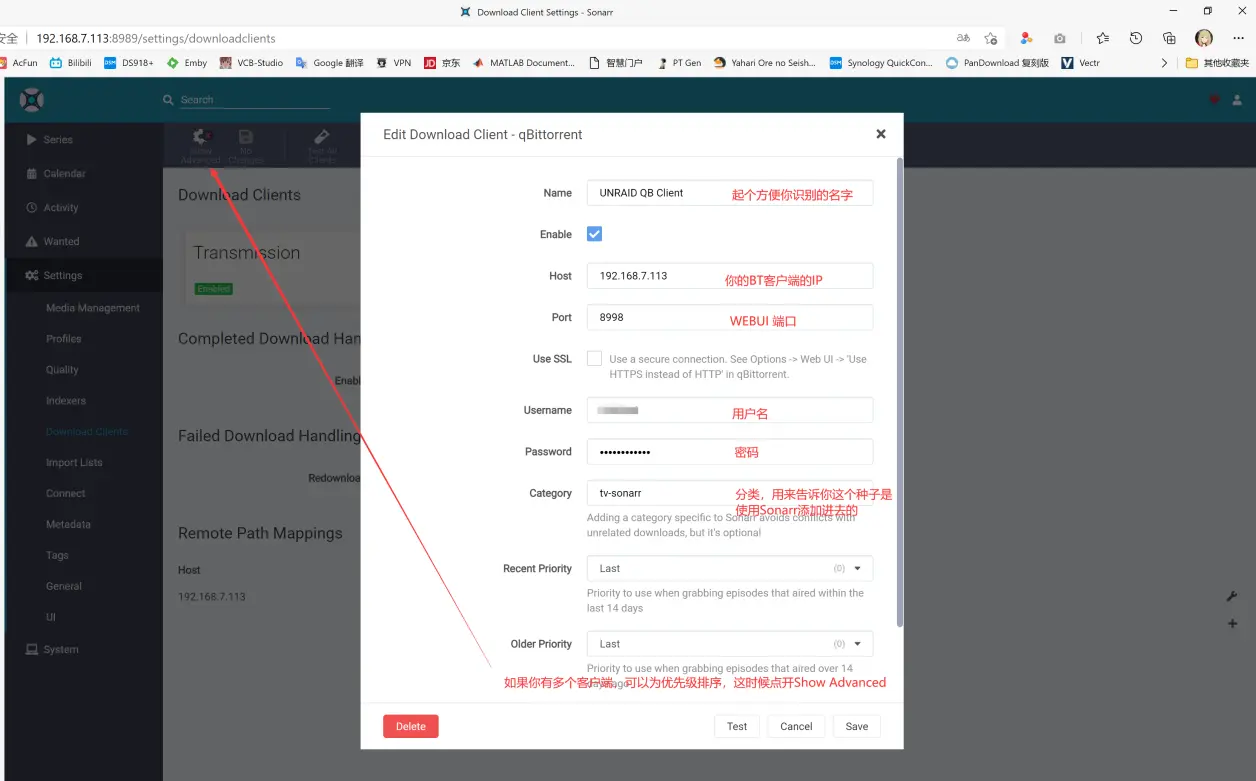Click the Port input field
The height and width of the screenshot is (781, 1256).
coord(730,317)
